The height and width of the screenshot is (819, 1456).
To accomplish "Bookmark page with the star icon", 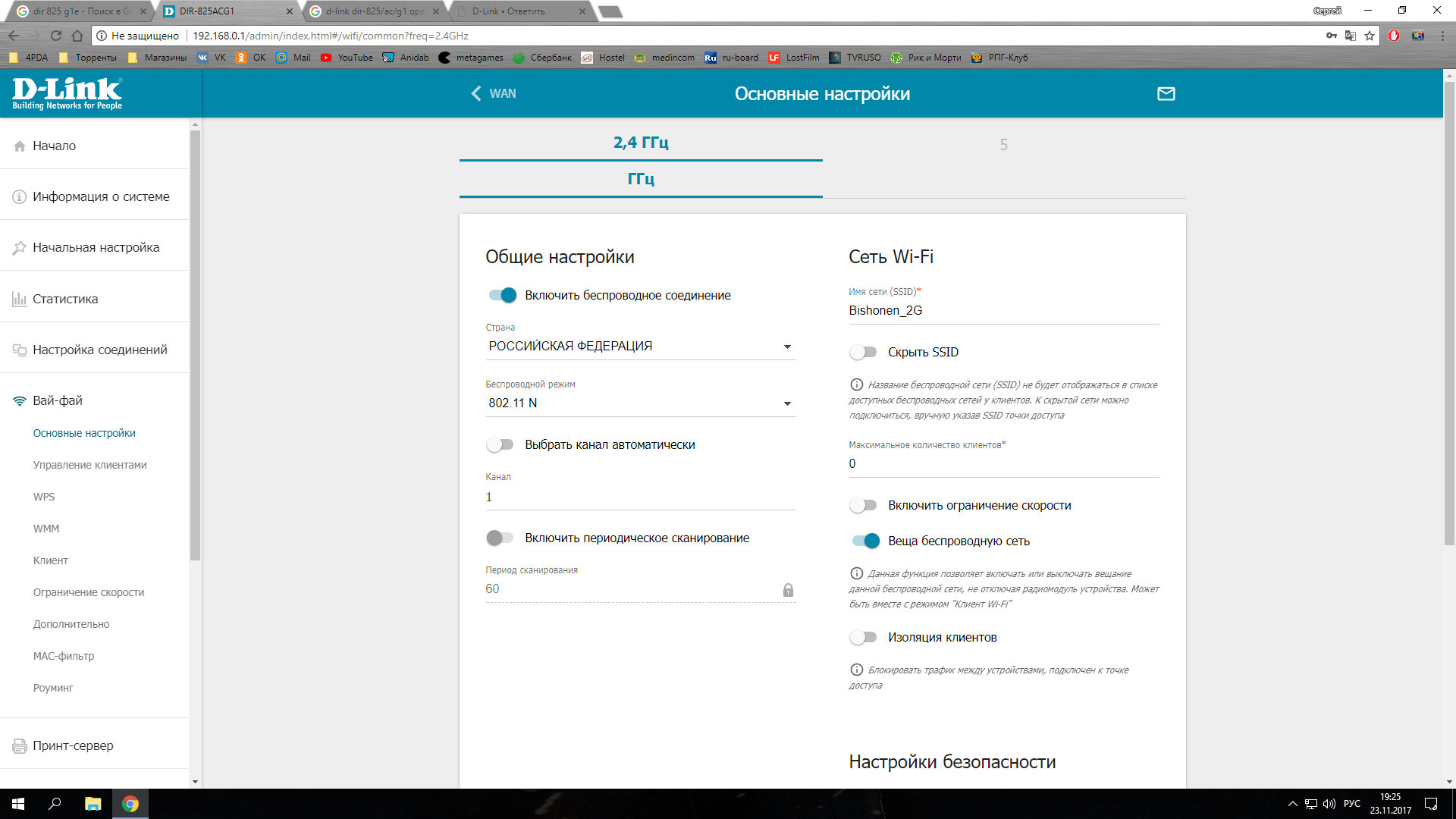I will 1370,36.
